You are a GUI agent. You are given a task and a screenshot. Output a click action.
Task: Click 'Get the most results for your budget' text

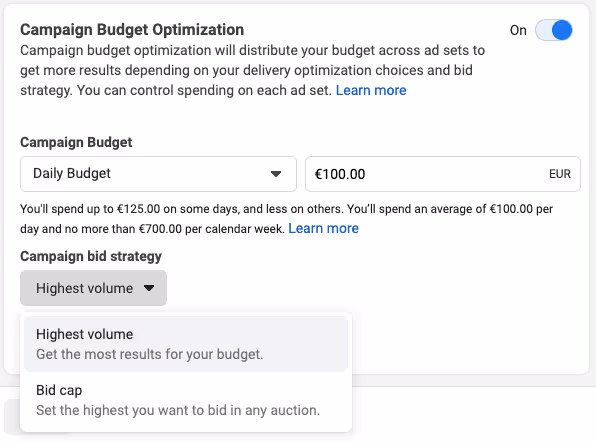point(149,354)
